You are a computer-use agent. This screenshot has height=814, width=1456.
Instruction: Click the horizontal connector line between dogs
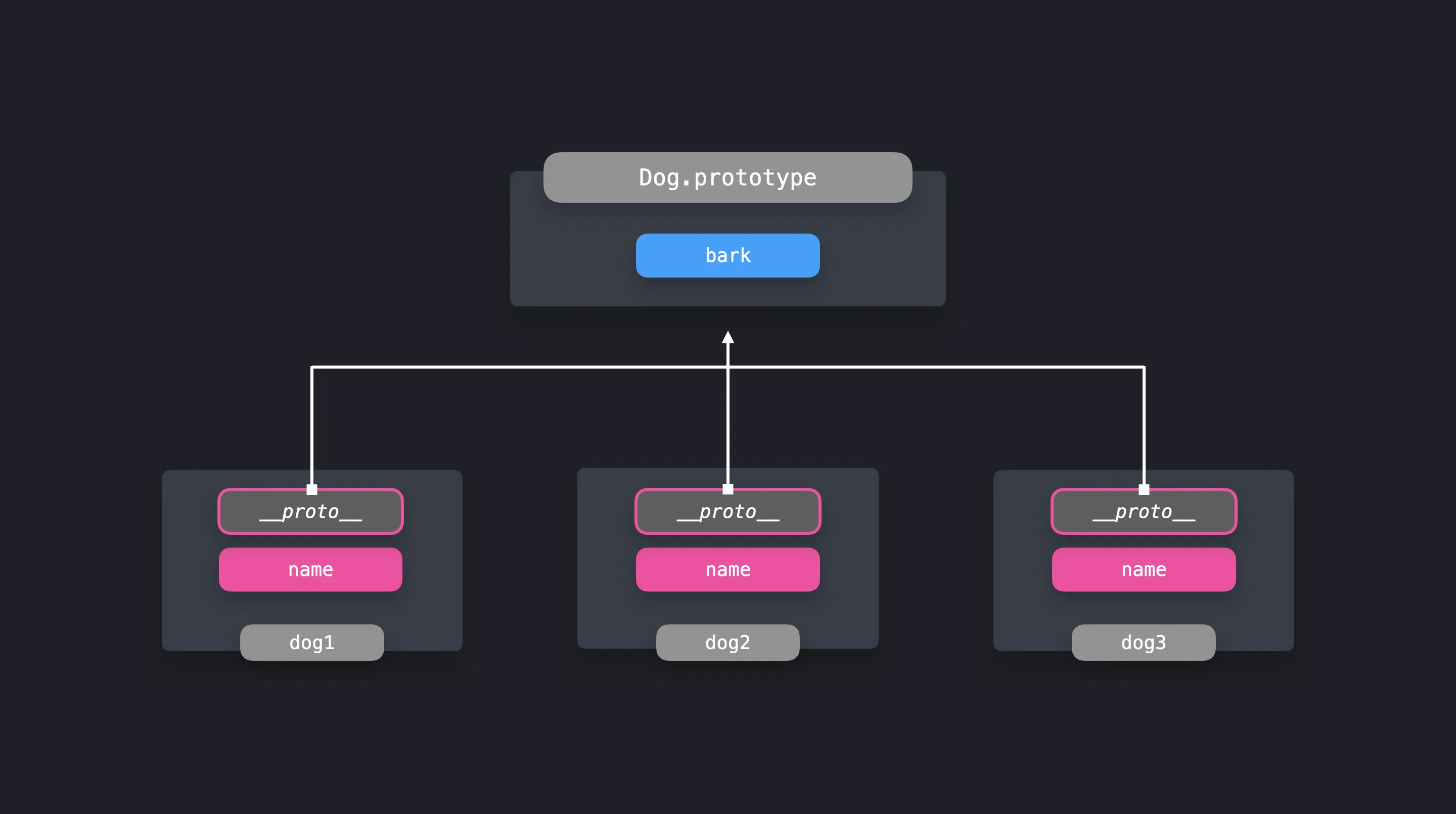509,367
